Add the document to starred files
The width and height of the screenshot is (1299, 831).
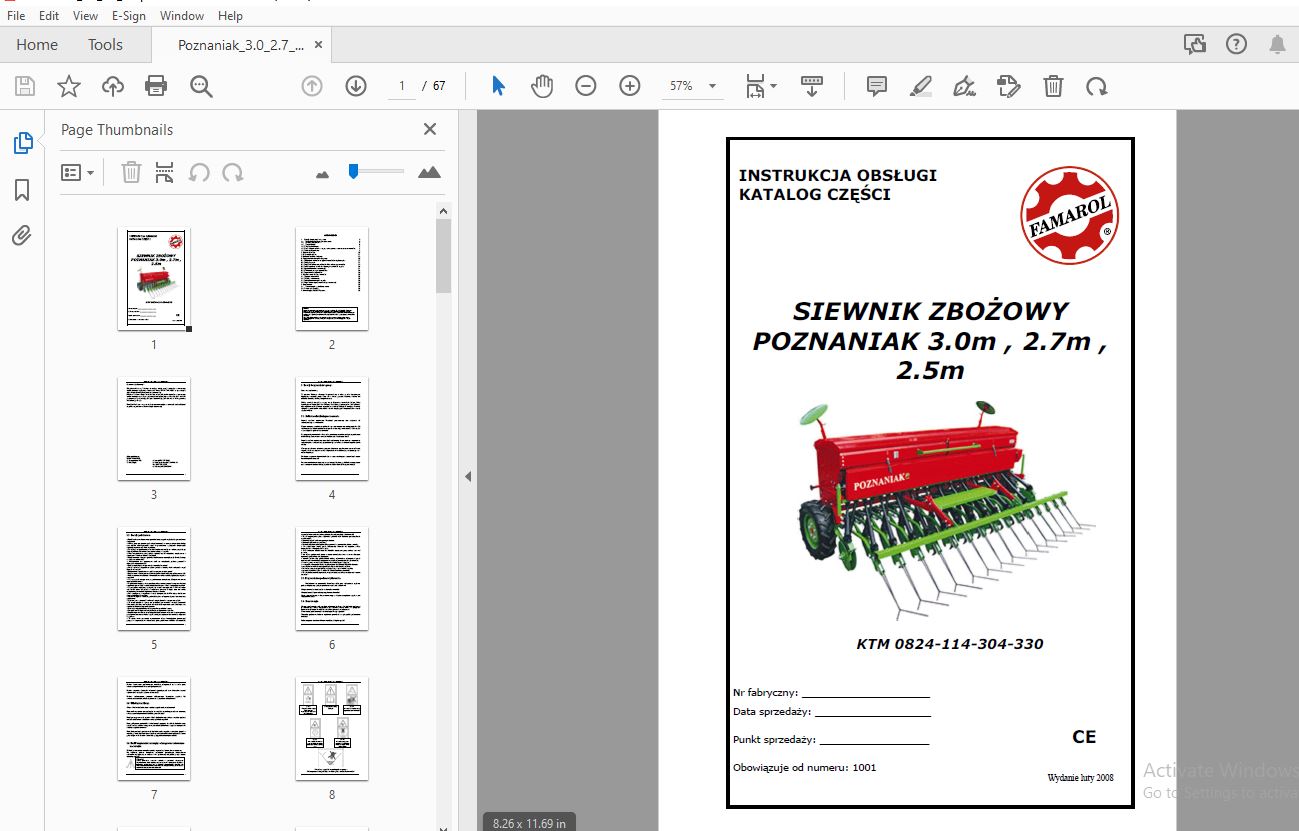point(69,86)
